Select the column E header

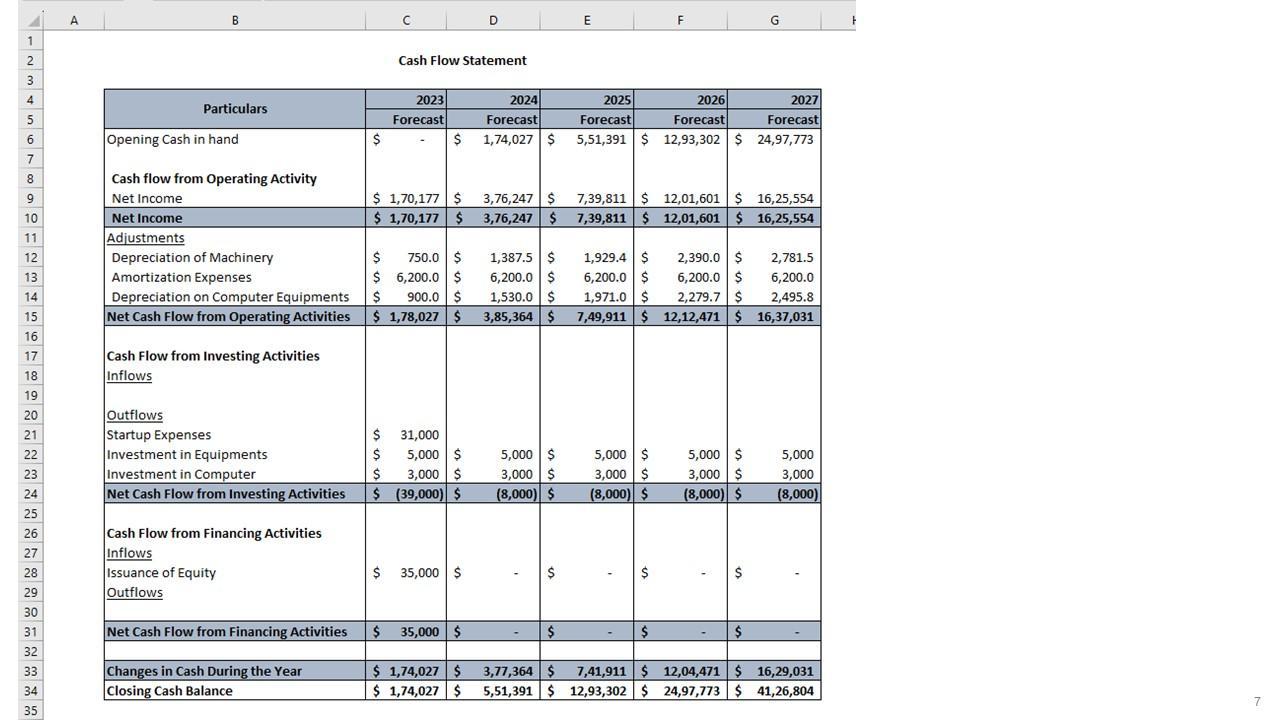pyautogui.click(x=587, y=20)
